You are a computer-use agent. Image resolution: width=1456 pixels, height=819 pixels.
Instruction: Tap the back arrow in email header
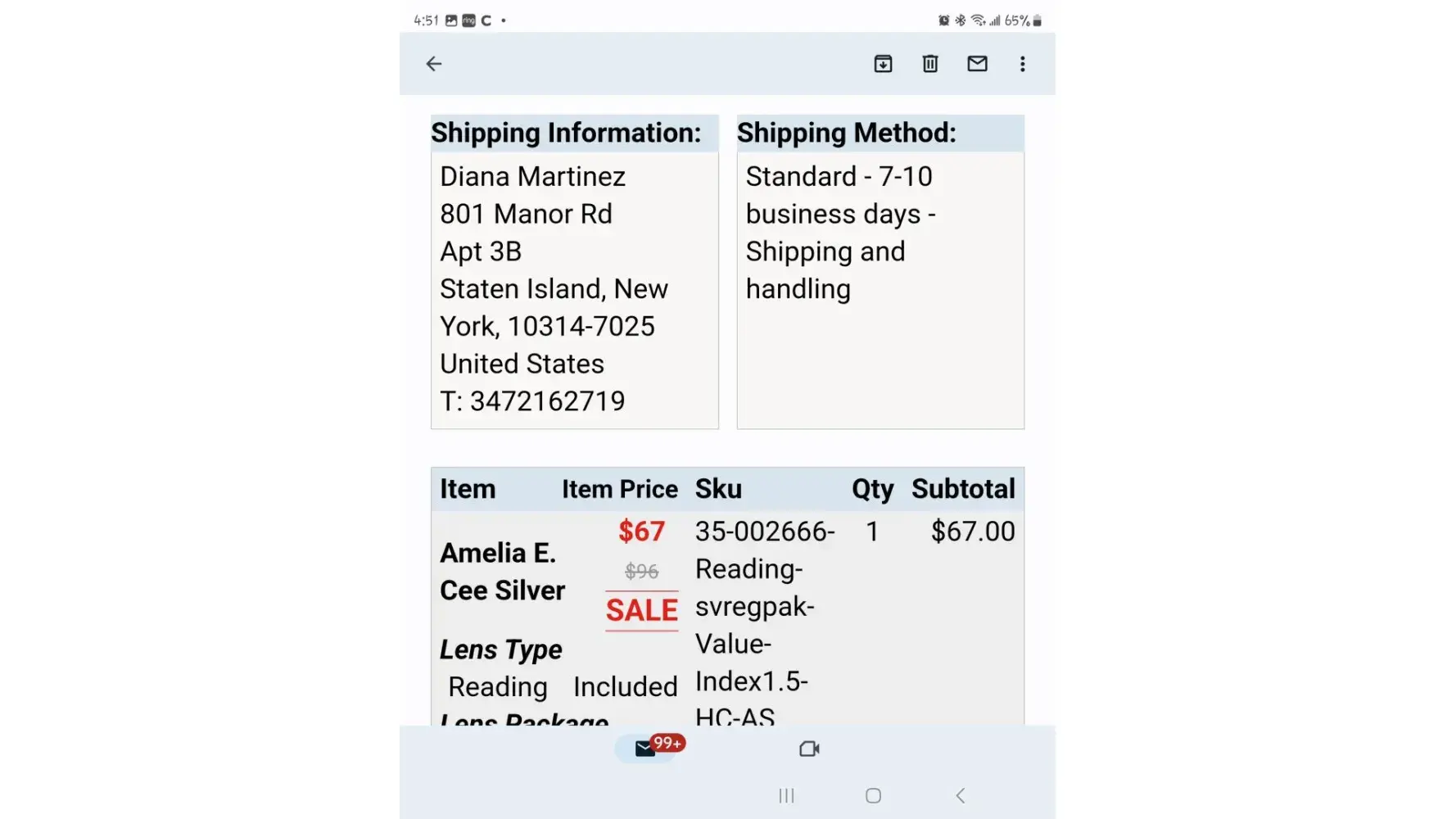click(x=434, y=64)
